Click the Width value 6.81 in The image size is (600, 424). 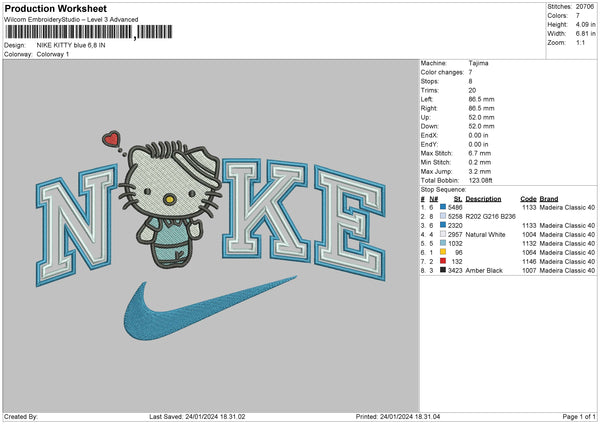585,34
